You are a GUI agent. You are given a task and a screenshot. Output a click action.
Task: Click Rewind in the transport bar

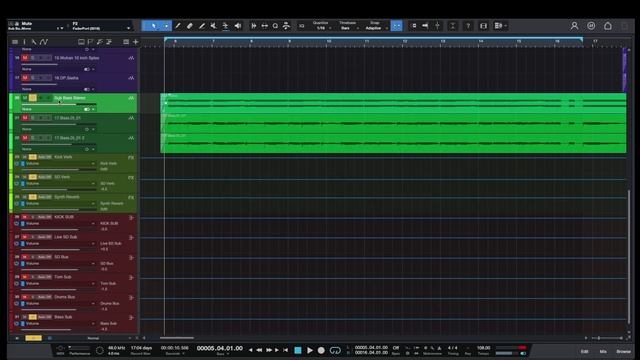pyautogui.click(x=259, y=350)
